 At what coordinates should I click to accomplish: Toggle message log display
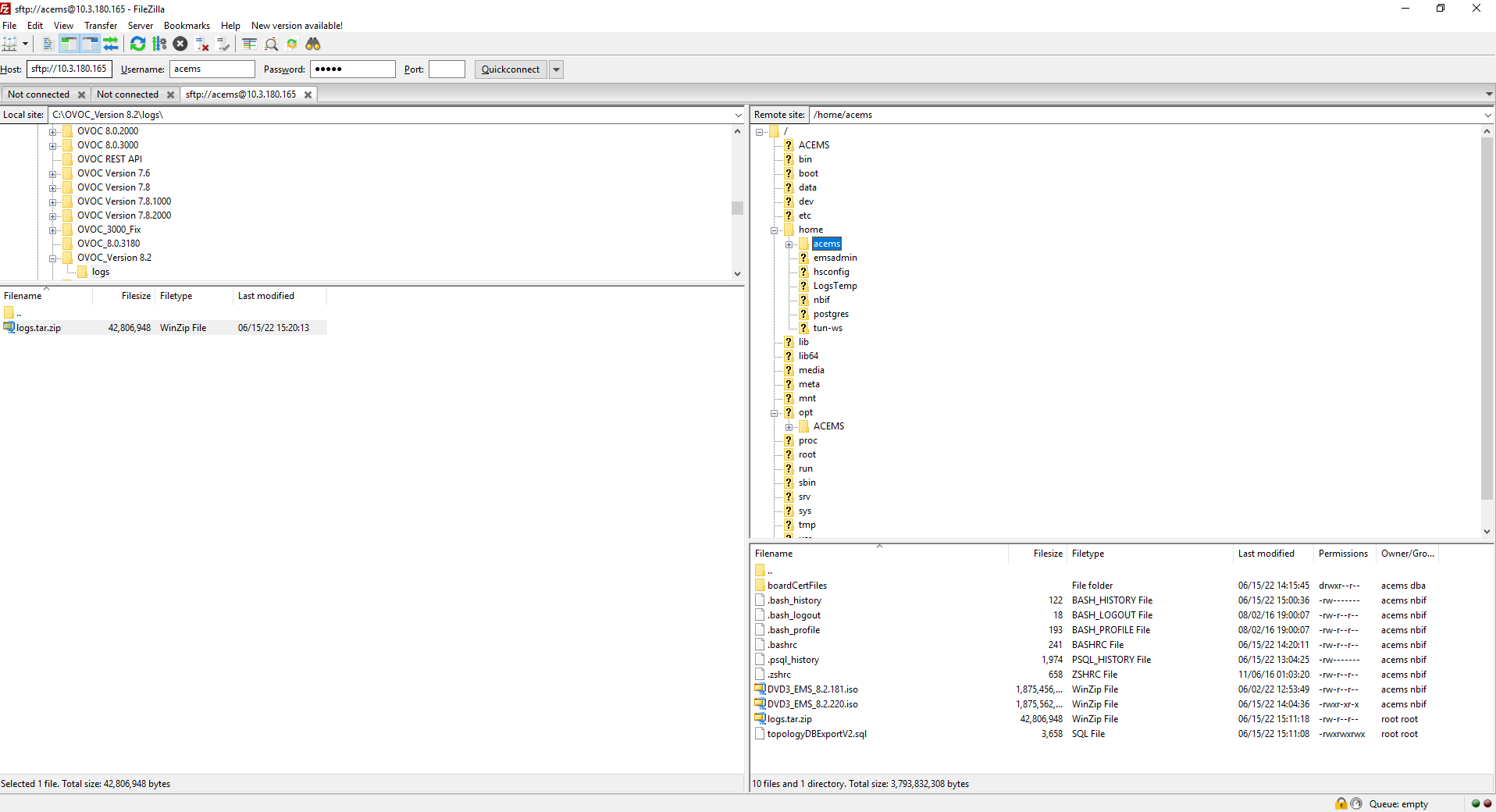point(48,45)
